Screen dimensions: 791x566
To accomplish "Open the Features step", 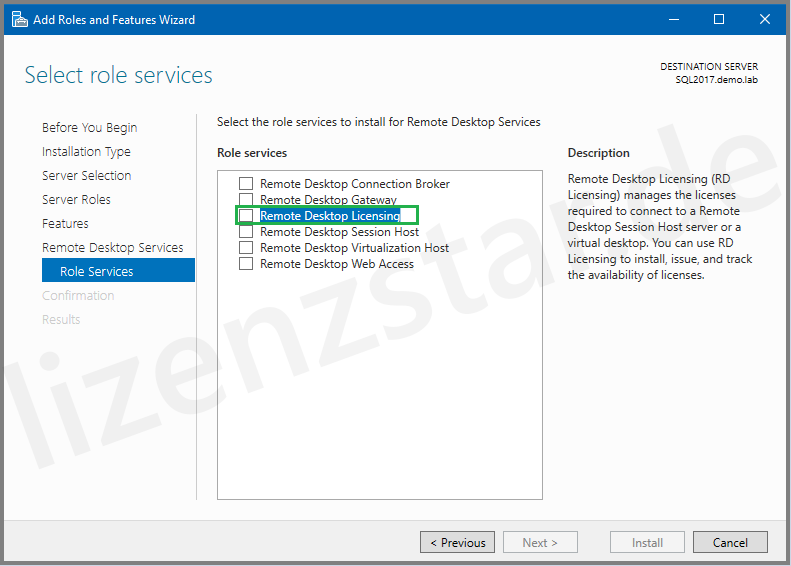I will coord(65,224).
